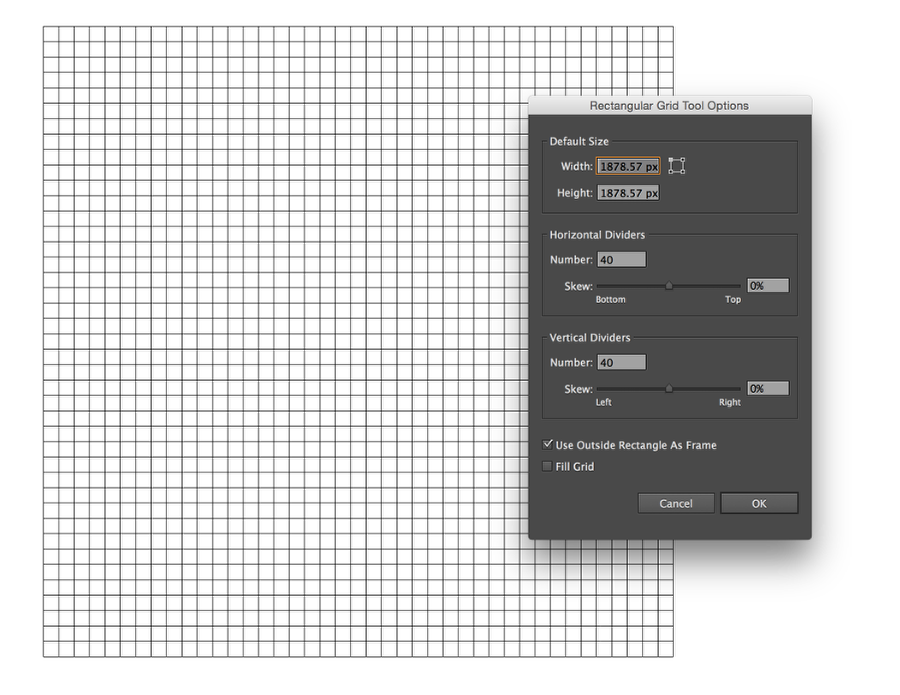Click the Rectangular Grid Tool Options title bar
This screenshot has height=695, width=900.
[x=670, y=106]
